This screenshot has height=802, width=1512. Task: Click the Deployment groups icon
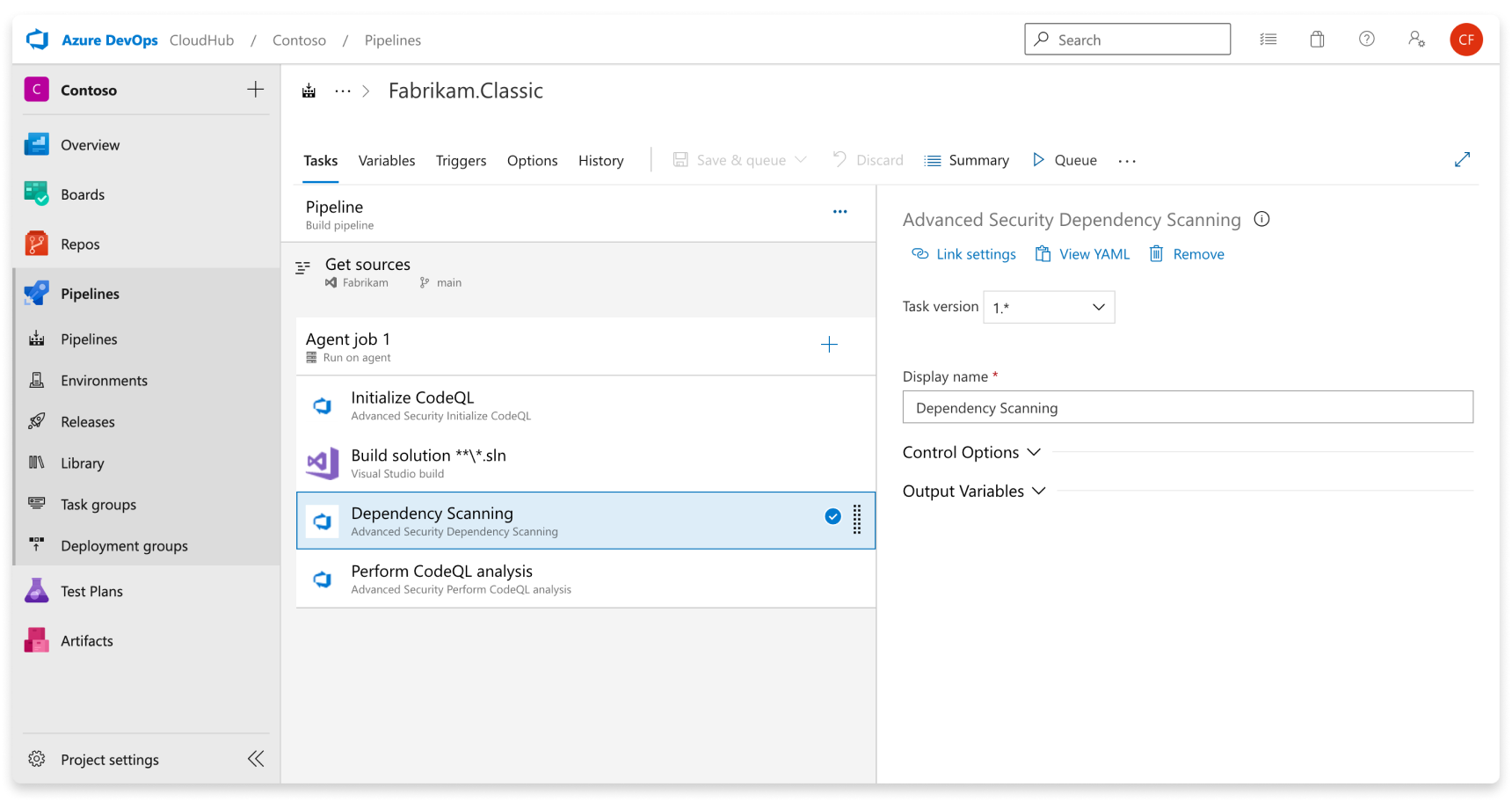(x=36, y=544)
